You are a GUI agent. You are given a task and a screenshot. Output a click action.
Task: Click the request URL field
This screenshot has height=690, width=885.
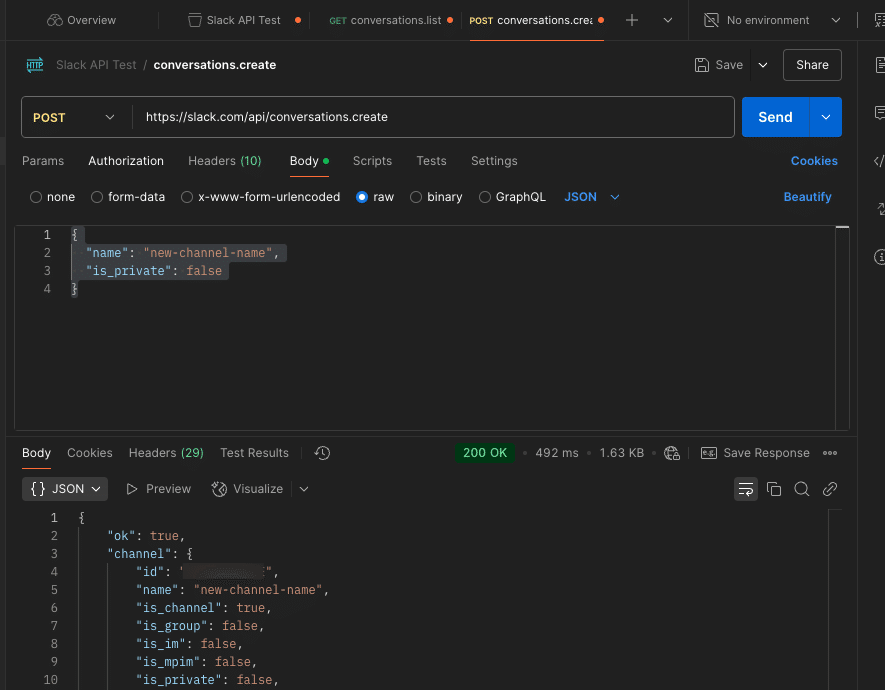(x=433, y=117)
